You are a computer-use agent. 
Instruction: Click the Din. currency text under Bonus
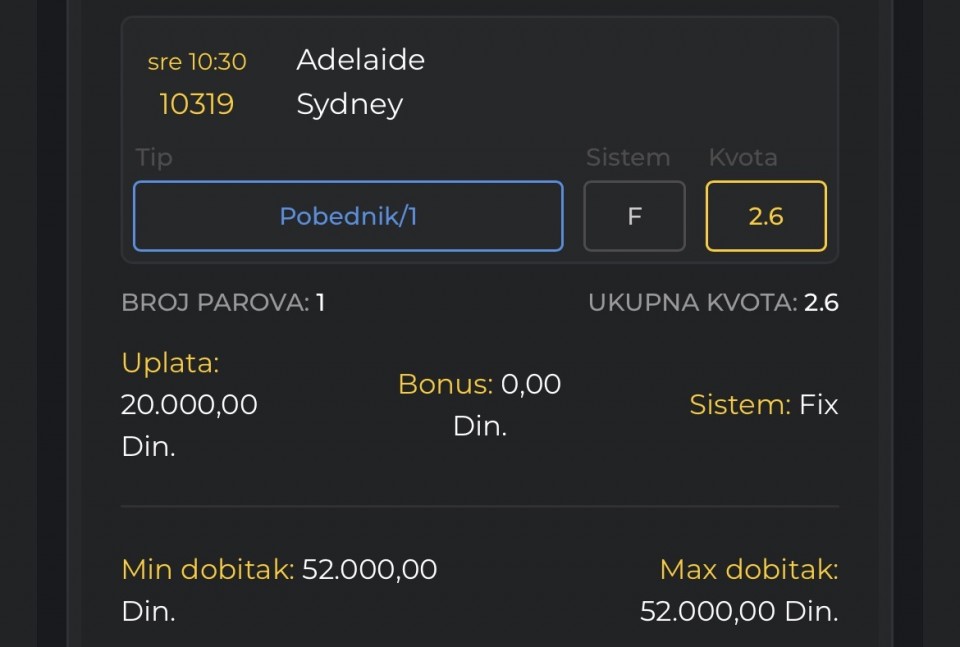coord(480,426)
